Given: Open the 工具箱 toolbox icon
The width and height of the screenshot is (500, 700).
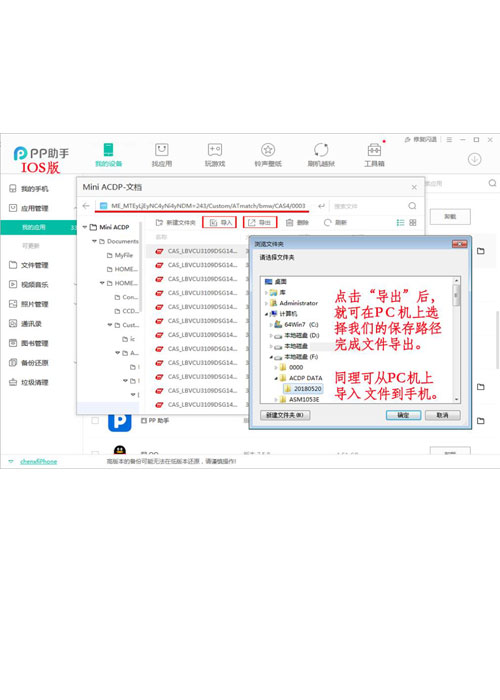Looking at the screenshot, I should (374, 150).
